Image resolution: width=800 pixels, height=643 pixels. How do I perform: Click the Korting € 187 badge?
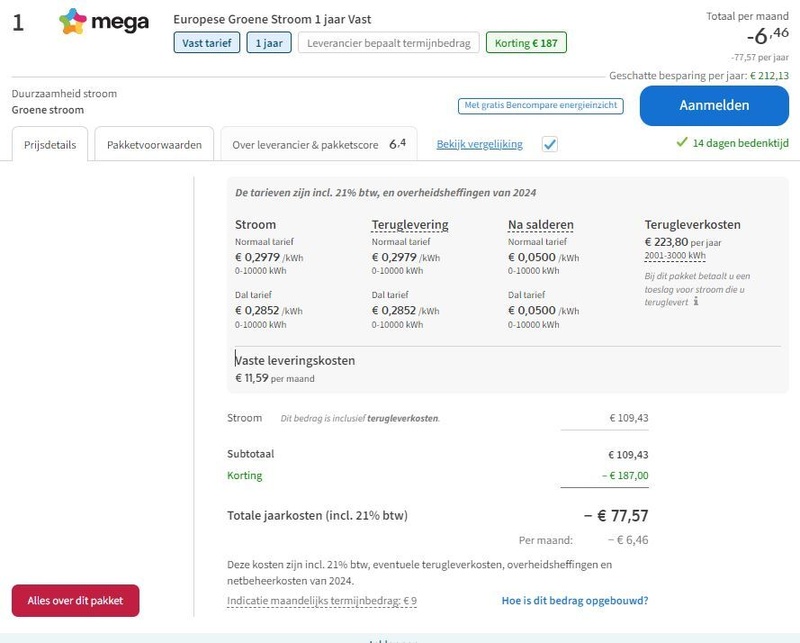526,43
